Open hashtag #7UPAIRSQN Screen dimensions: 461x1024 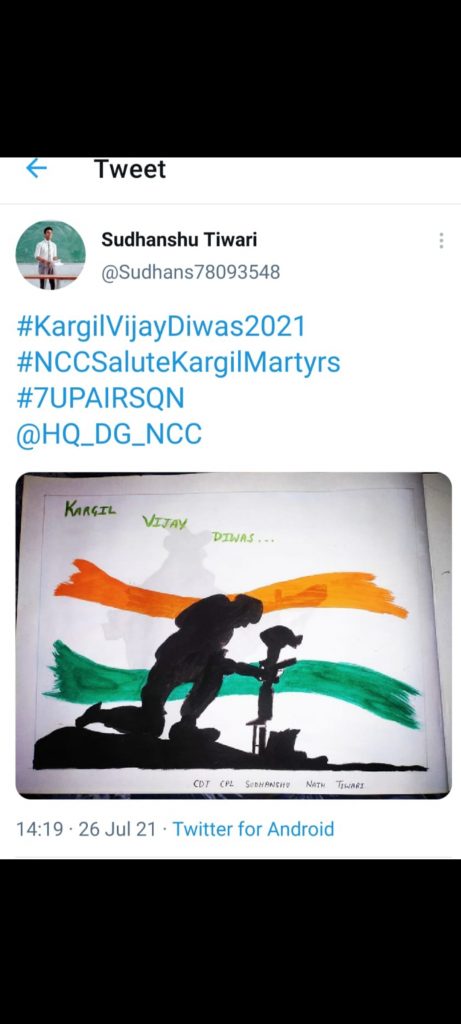pyautogui.click(x=100, y=398)
